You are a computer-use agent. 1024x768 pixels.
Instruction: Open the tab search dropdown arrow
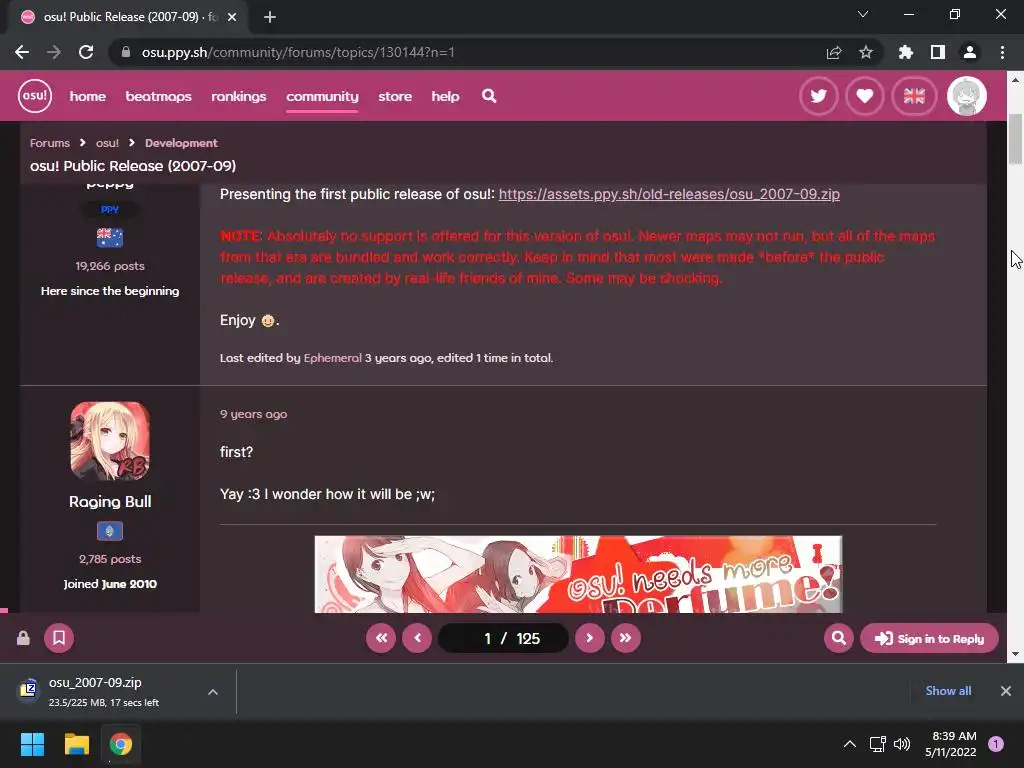pos(863,14)
